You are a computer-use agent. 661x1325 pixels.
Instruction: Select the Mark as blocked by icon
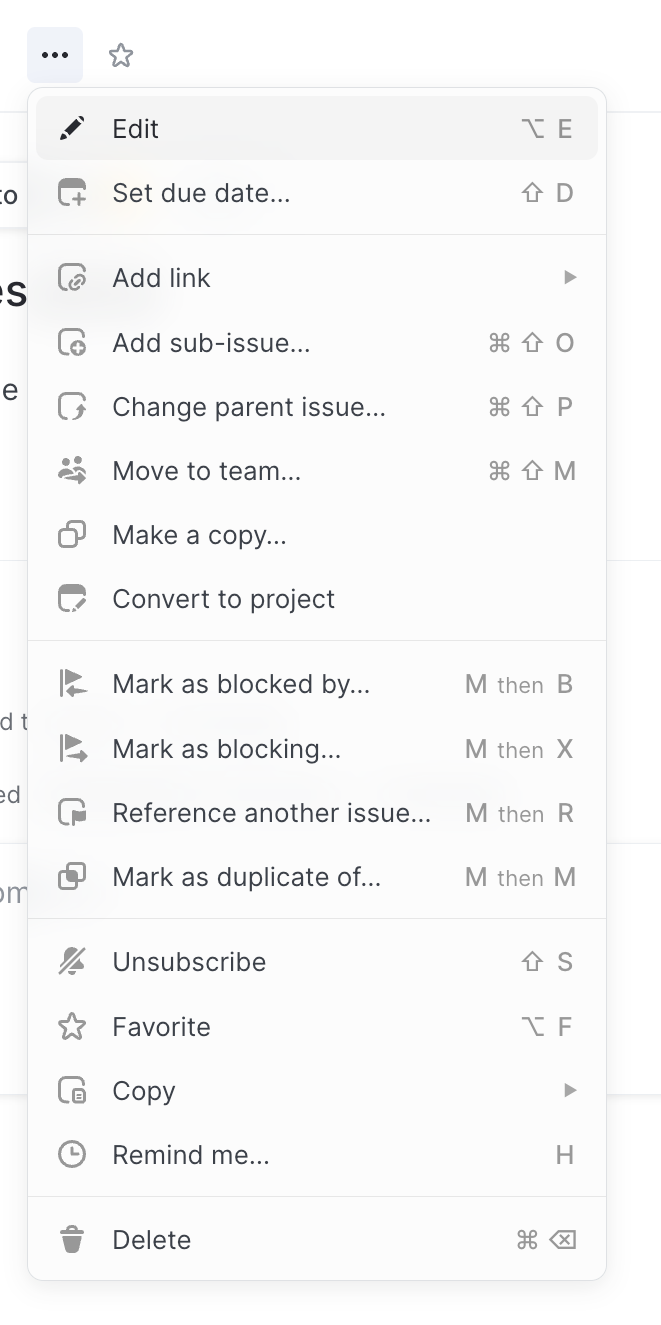[71, 684]
